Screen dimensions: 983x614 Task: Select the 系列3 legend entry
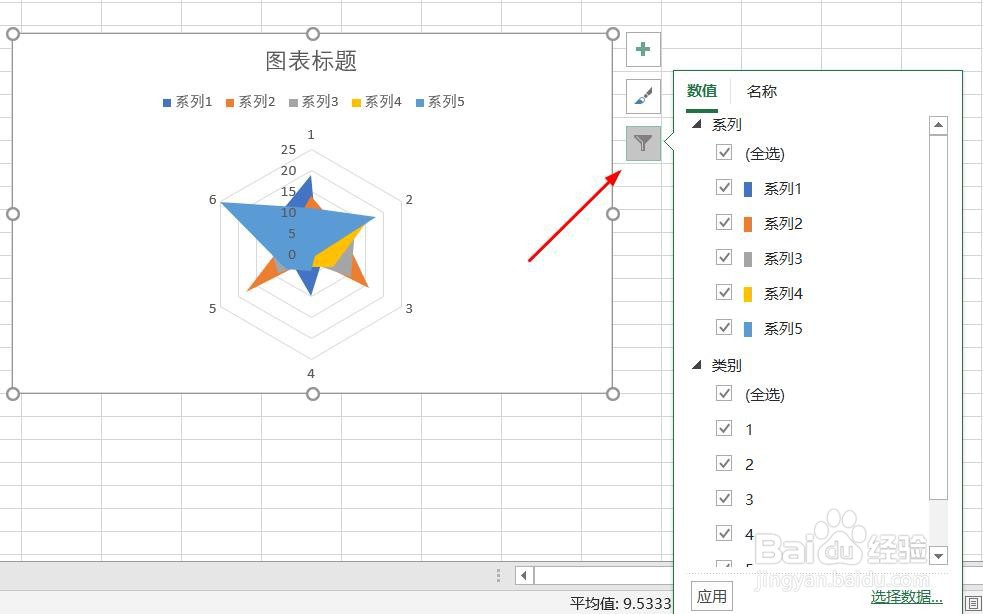tap(313, 102)
